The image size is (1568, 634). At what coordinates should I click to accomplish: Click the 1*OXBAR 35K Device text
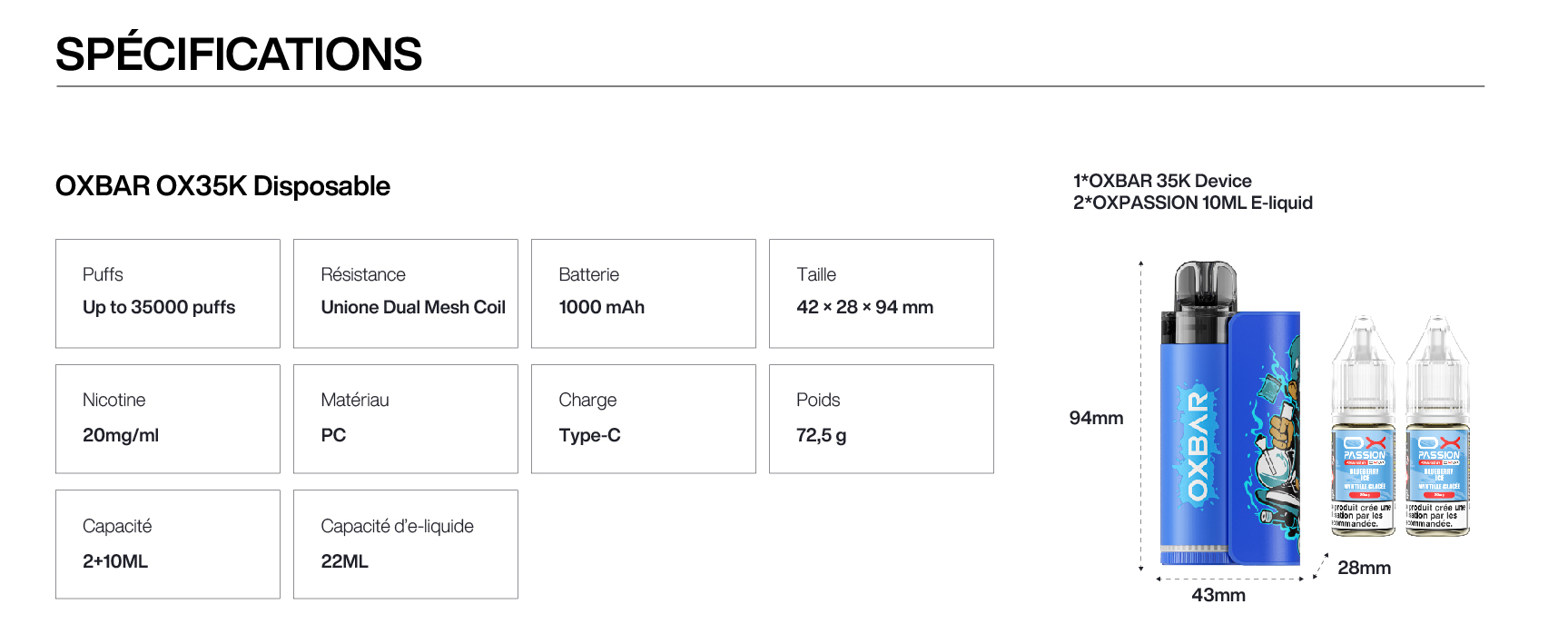(1162, 181)
